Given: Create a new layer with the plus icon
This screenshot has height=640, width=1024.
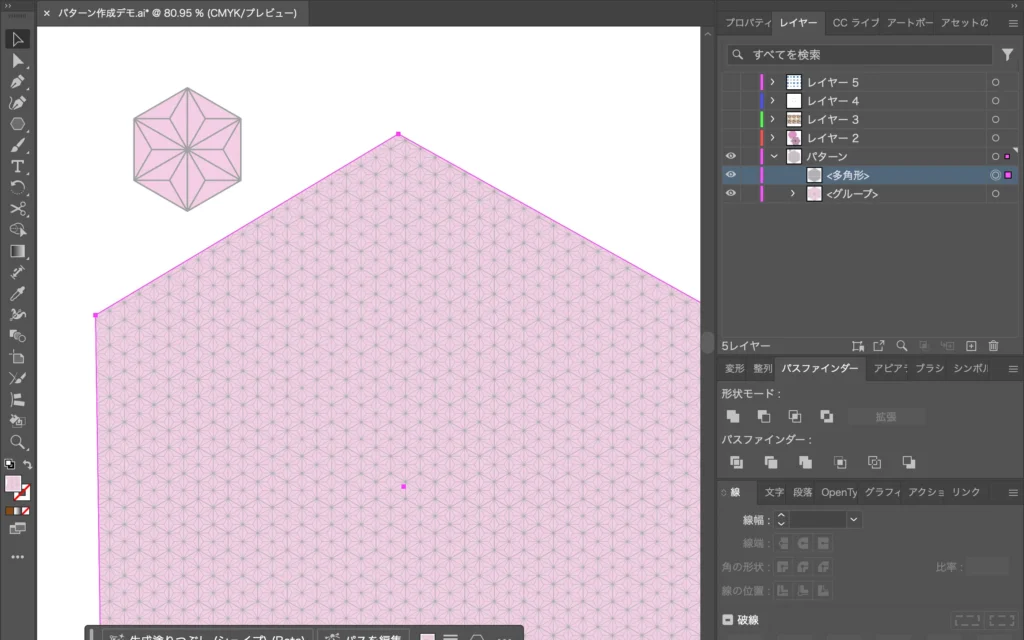Looking at the screenshot, I should pos(971,346).
